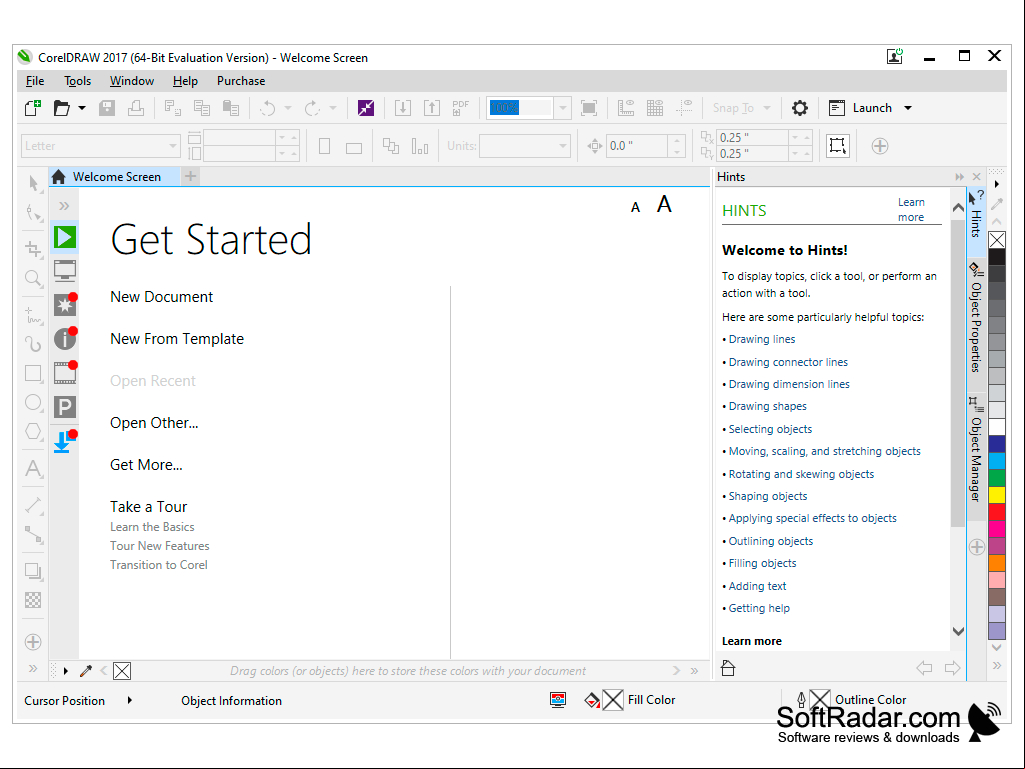Viewport: 1025px width, 769px height.
Task: Open the File menu
Action: (35, 81)
